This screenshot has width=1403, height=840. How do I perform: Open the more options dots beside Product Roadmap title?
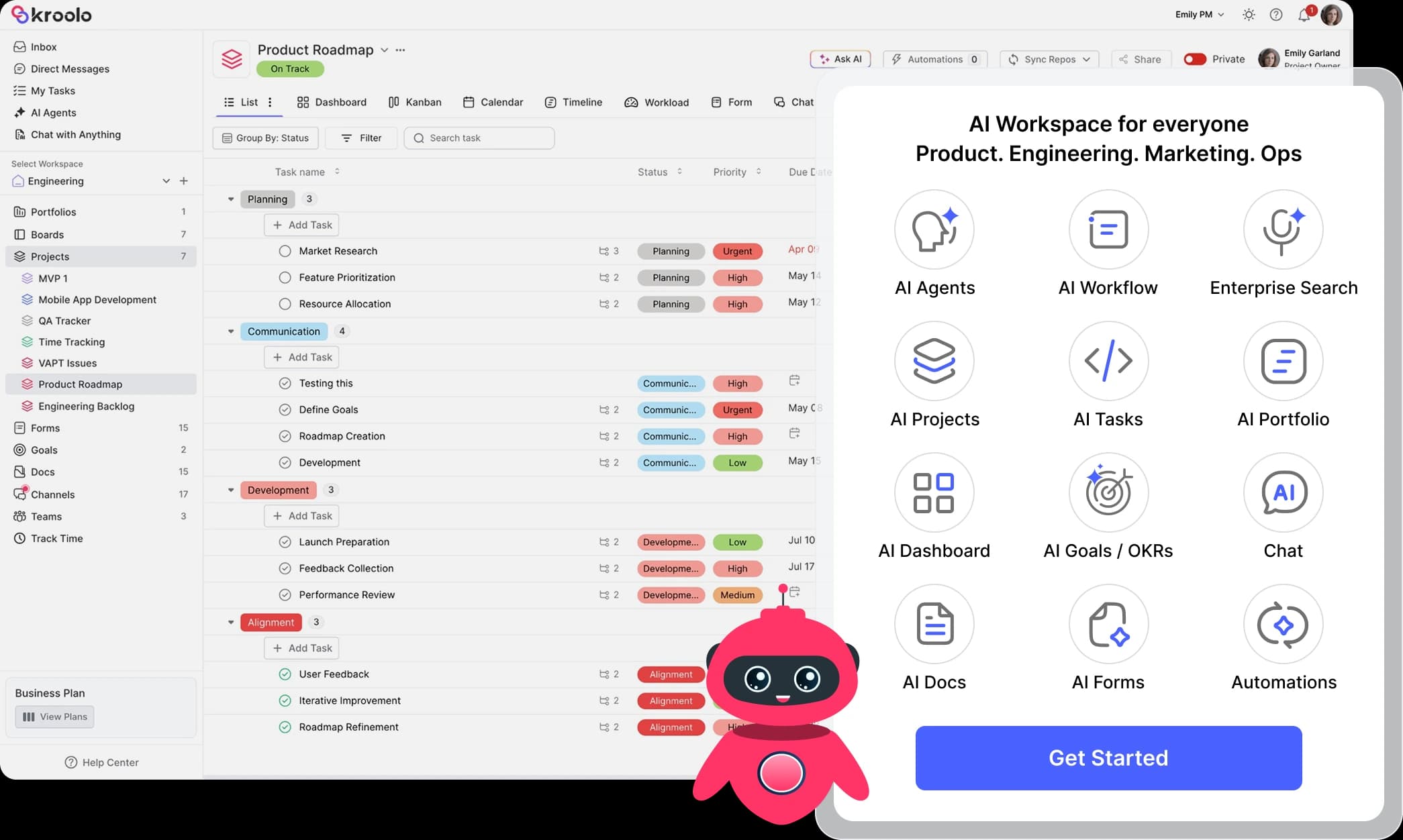(400, 50)
